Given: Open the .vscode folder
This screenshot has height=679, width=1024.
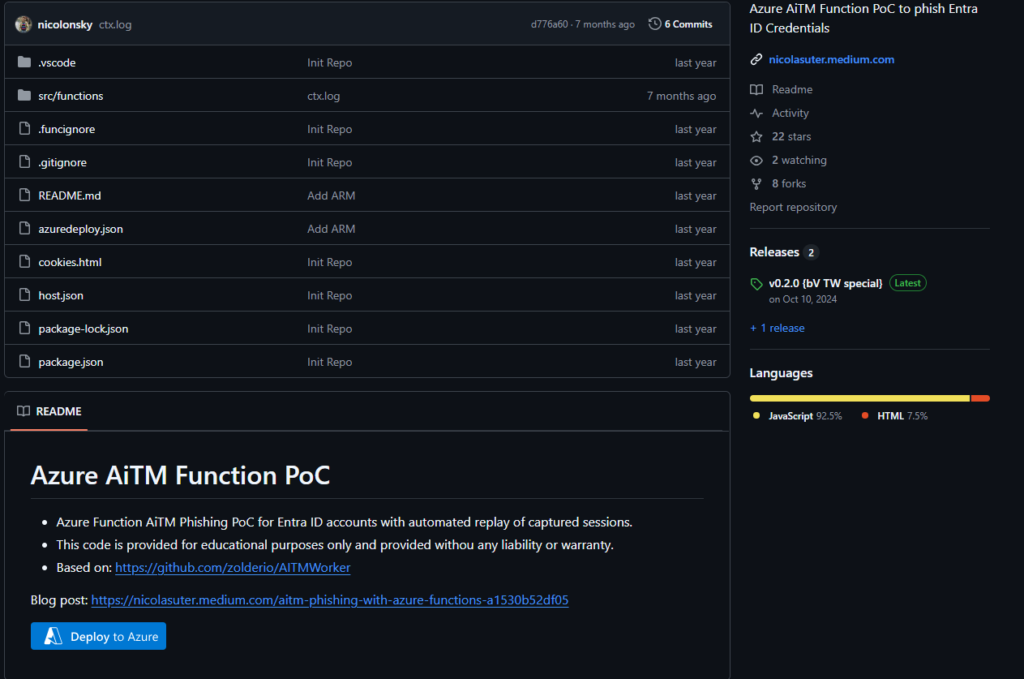Looking at the screenshot, I should [57, 63].
